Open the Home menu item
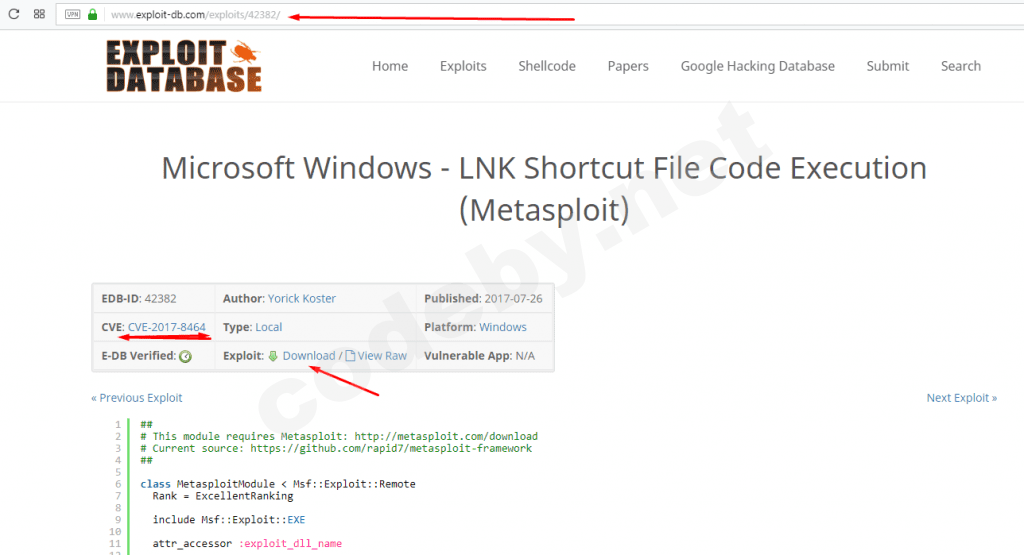 390,66
